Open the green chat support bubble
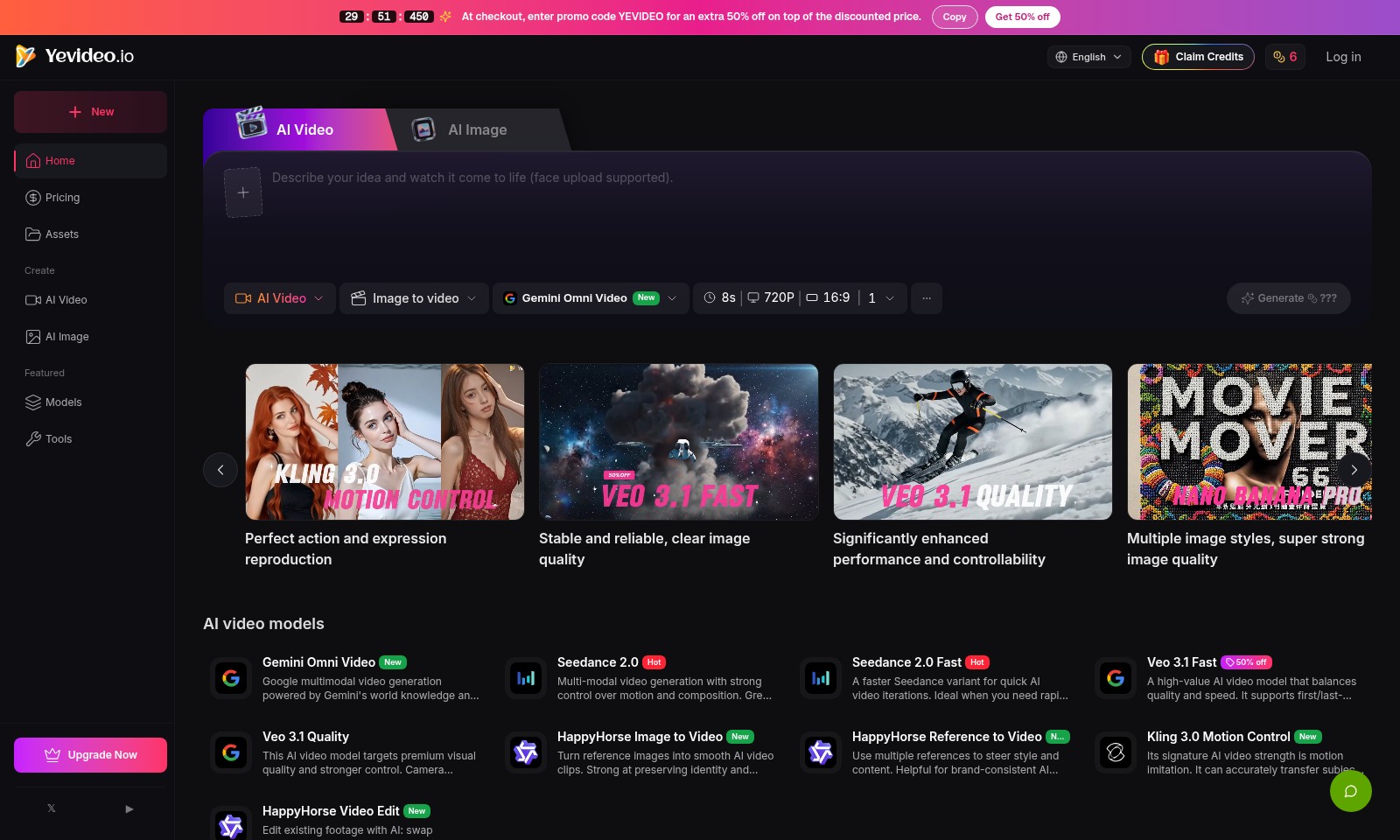 pyautogui.click(x=1350, y=791)
